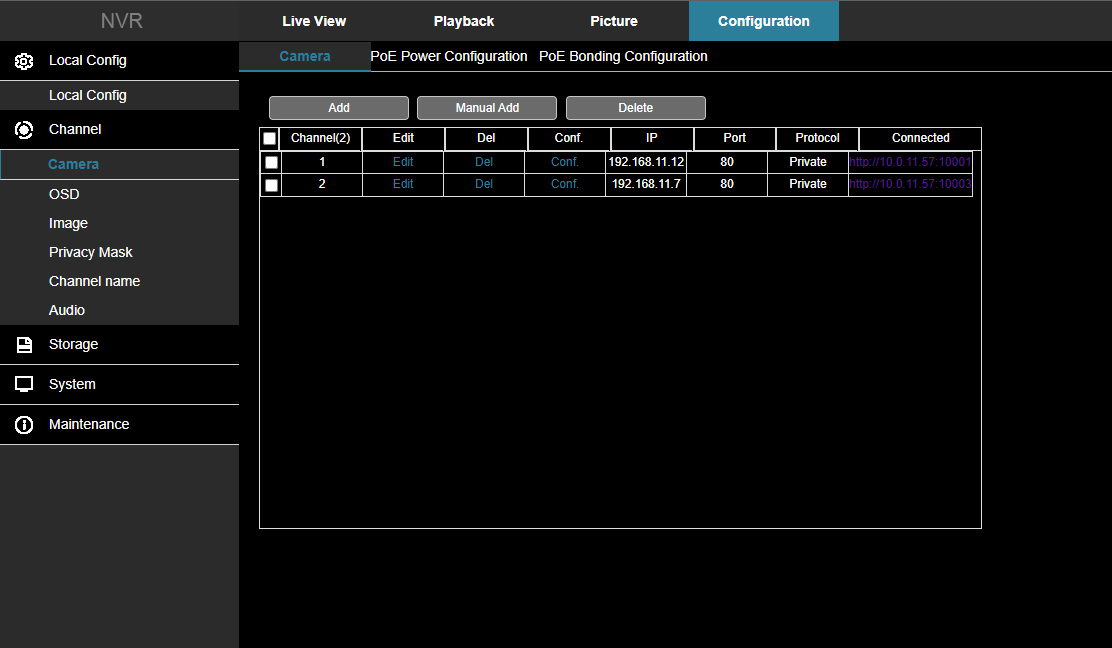Click the Local Config gear icon
The height and width of the screenshot is (648, 1112).
click(24, 61)
